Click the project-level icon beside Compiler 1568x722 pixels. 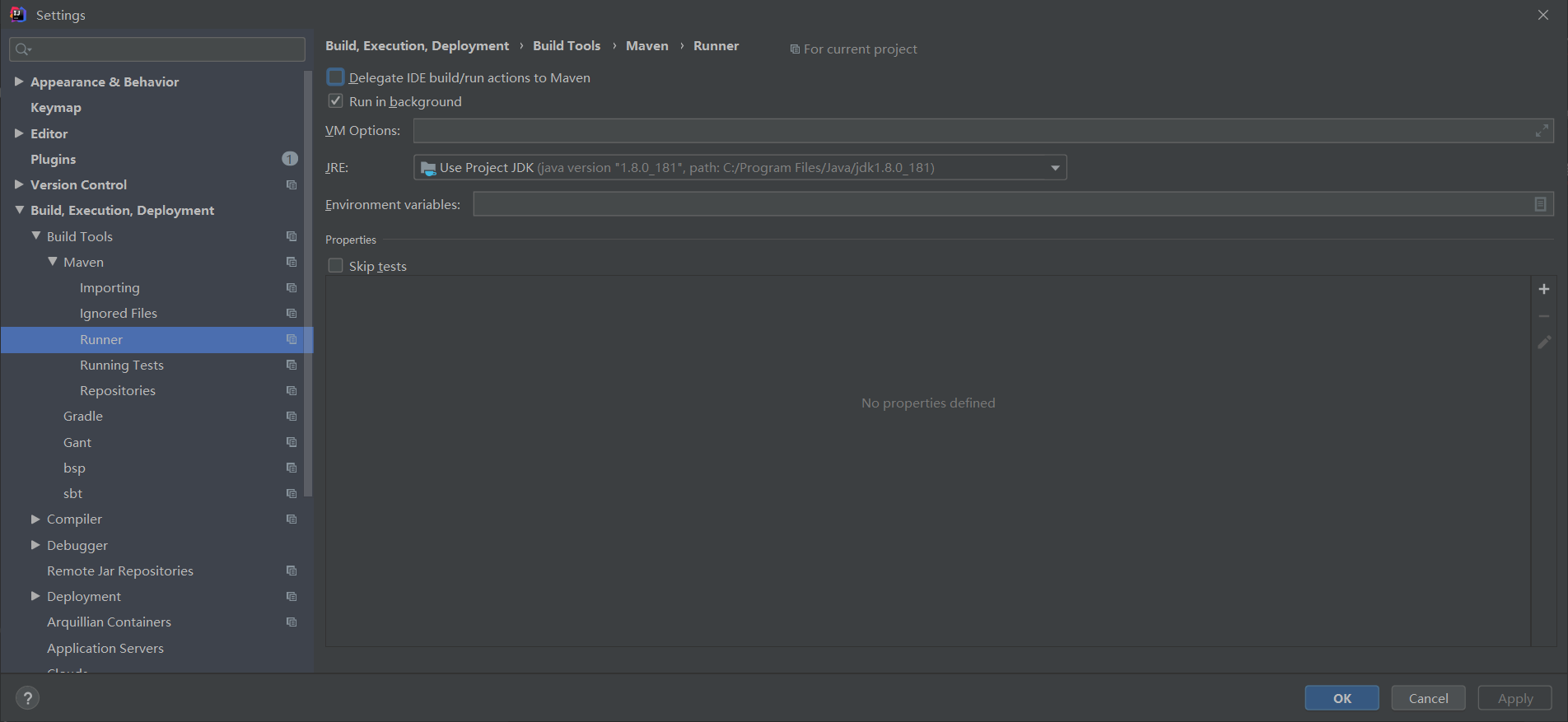[292, 519]
